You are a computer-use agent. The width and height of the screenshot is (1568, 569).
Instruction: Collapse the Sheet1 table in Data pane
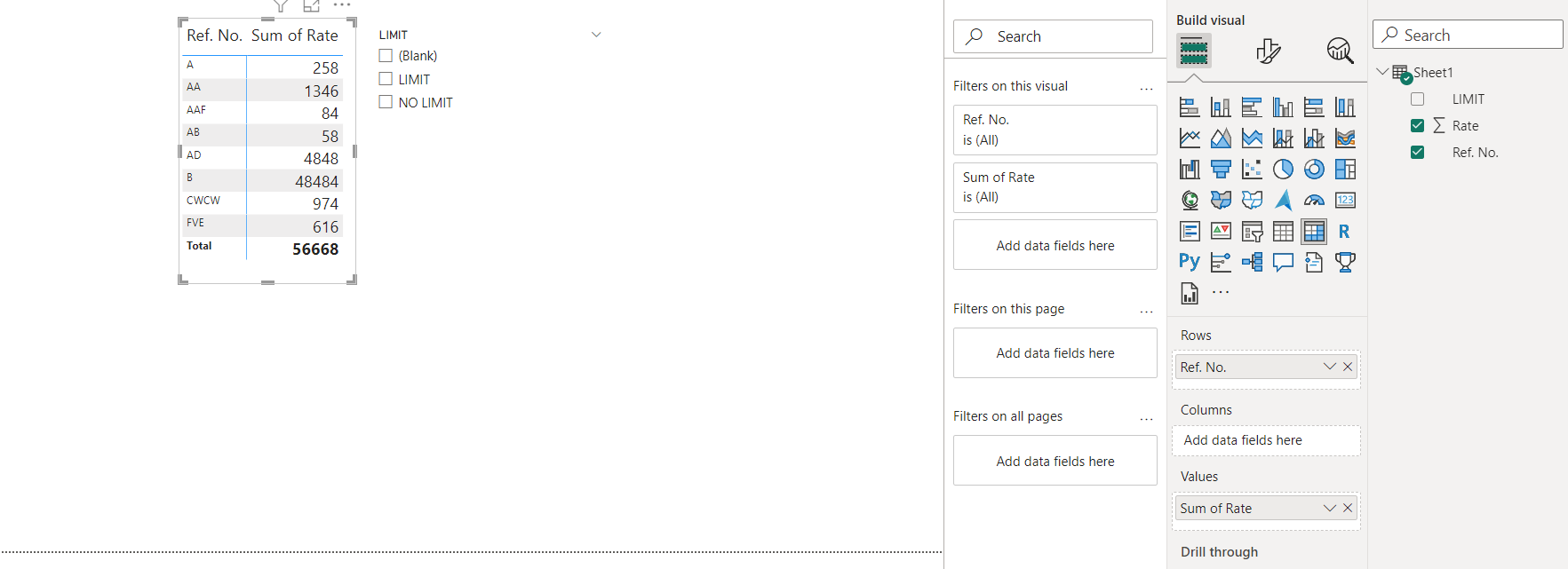[x=1382, y=72]
